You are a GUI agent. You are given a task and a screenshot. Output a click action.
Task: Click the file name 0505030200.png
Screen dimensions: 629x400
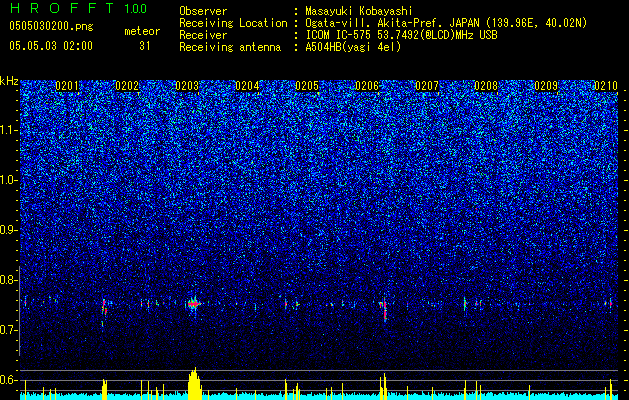tap(51, 27)
